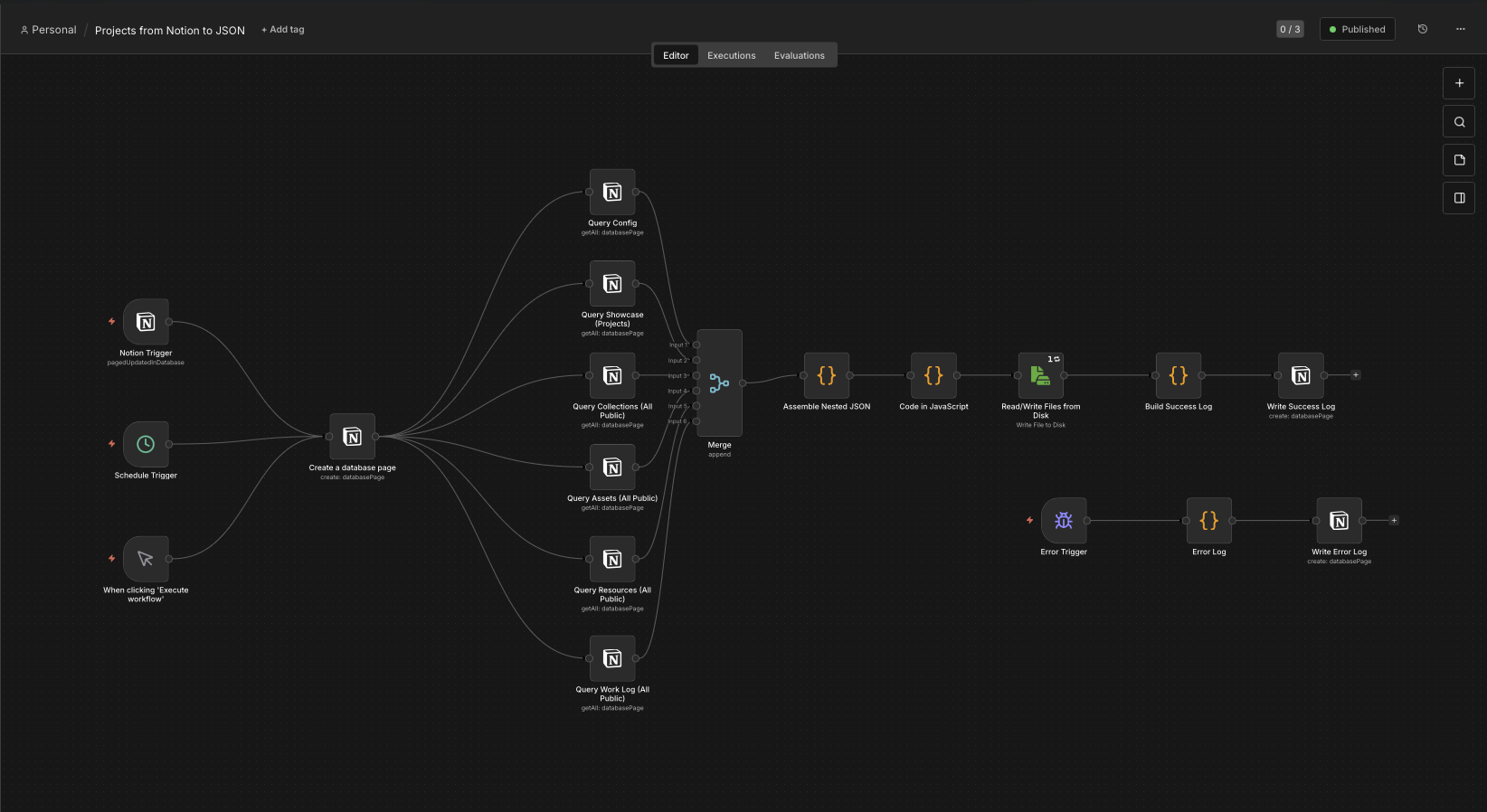The width and height of the screenshot is (1487, 812).
Task: Click plus connector after Write Error Log
Action: [x=1394, y=521]
